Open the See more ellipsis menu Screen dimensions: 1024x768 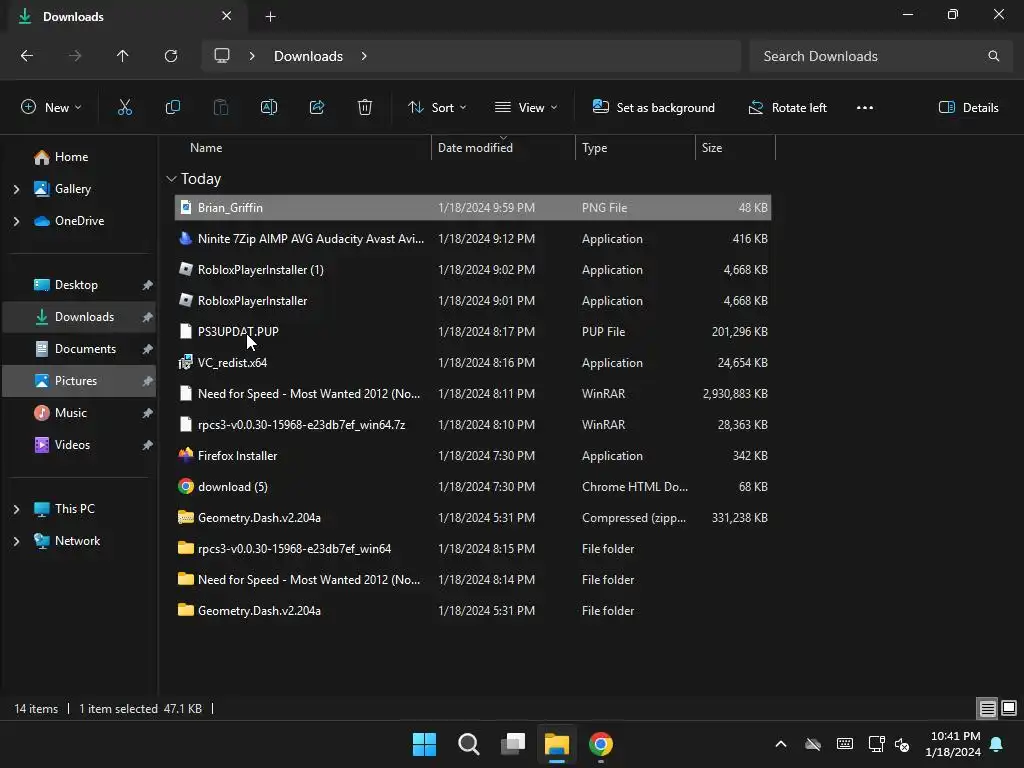865,108
